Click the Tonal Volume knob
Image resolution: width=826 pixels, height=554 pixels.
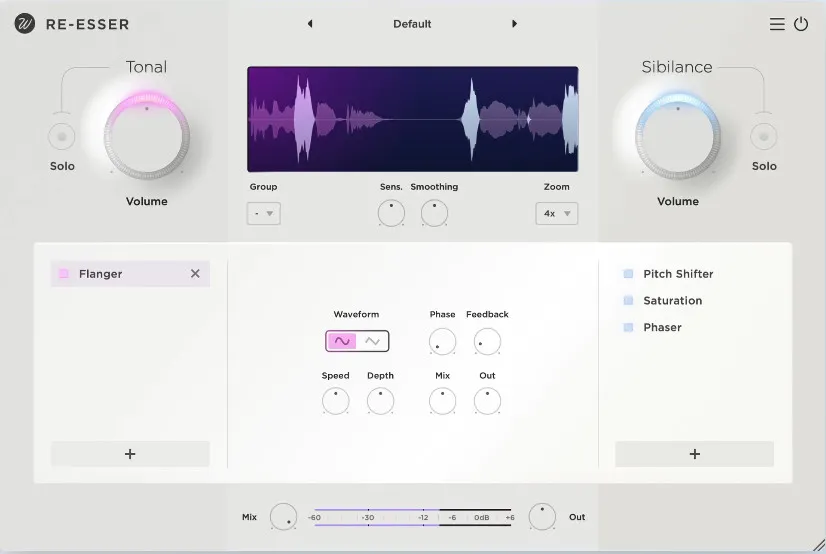[x=146, y=137]
